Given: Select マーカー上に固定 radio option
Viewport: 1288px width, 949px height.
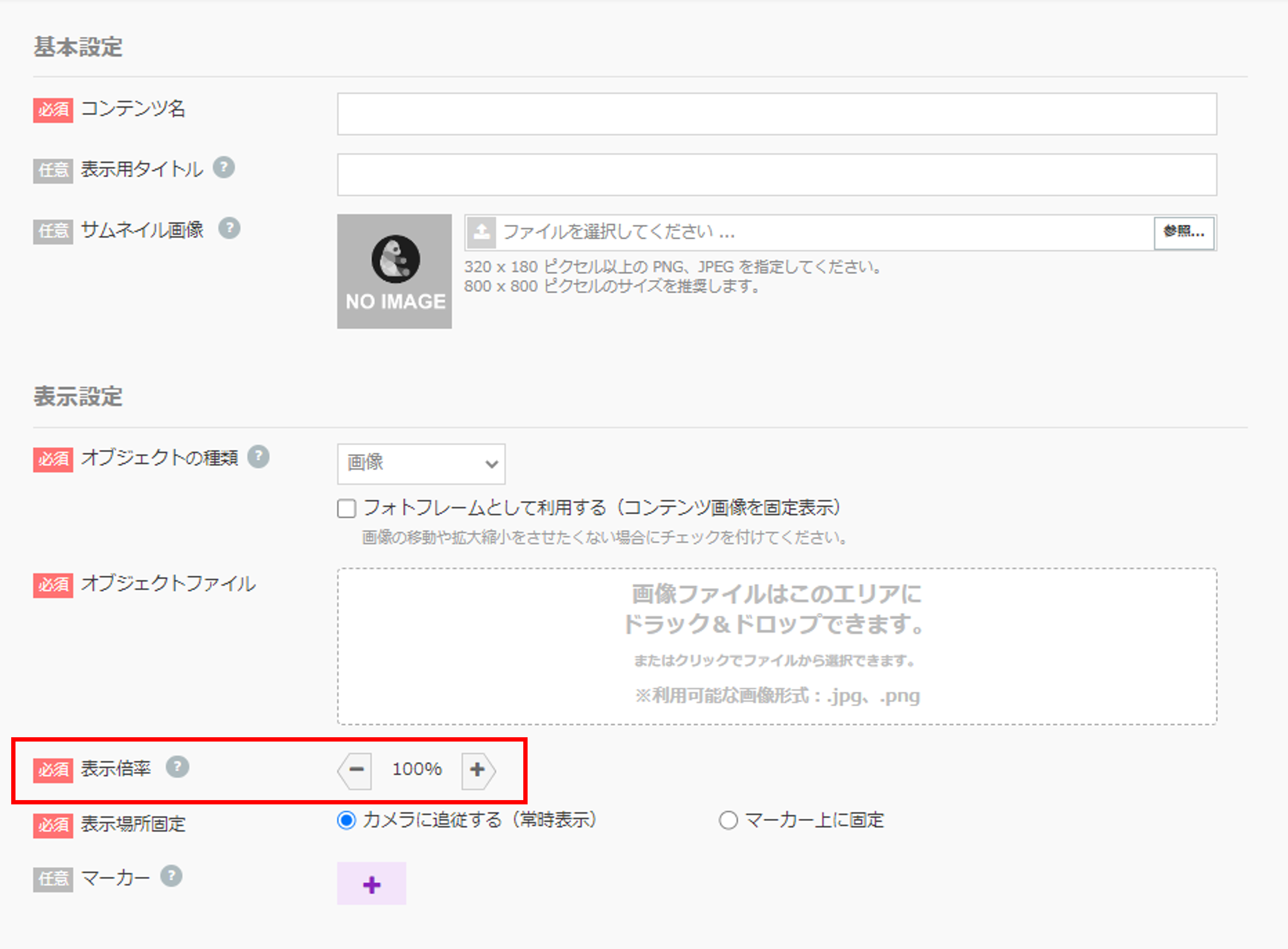Looking at the screenshot, I should [x=728, y=820].
